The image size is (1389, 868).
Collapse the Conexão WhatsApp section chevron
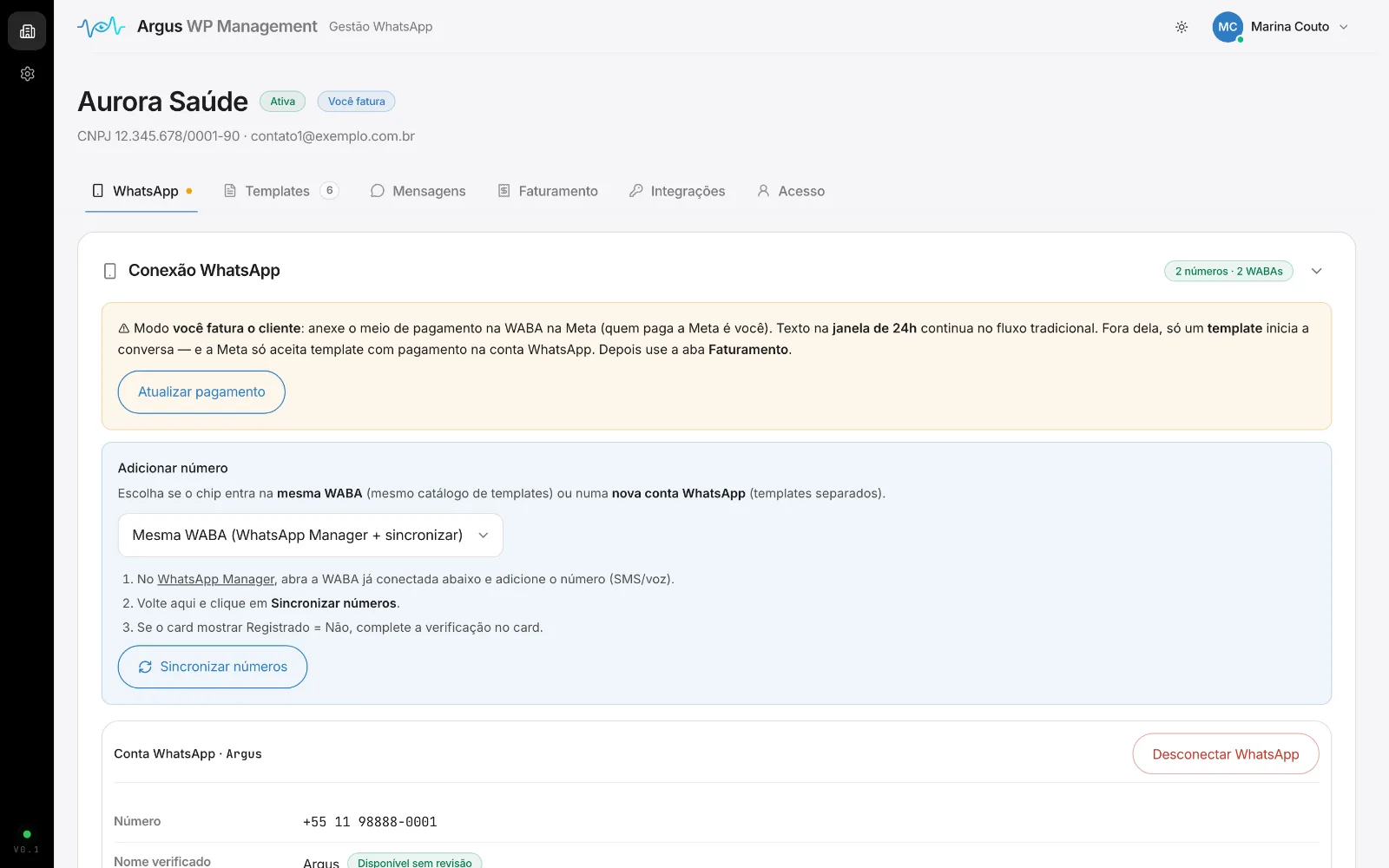click(1316, 271)
